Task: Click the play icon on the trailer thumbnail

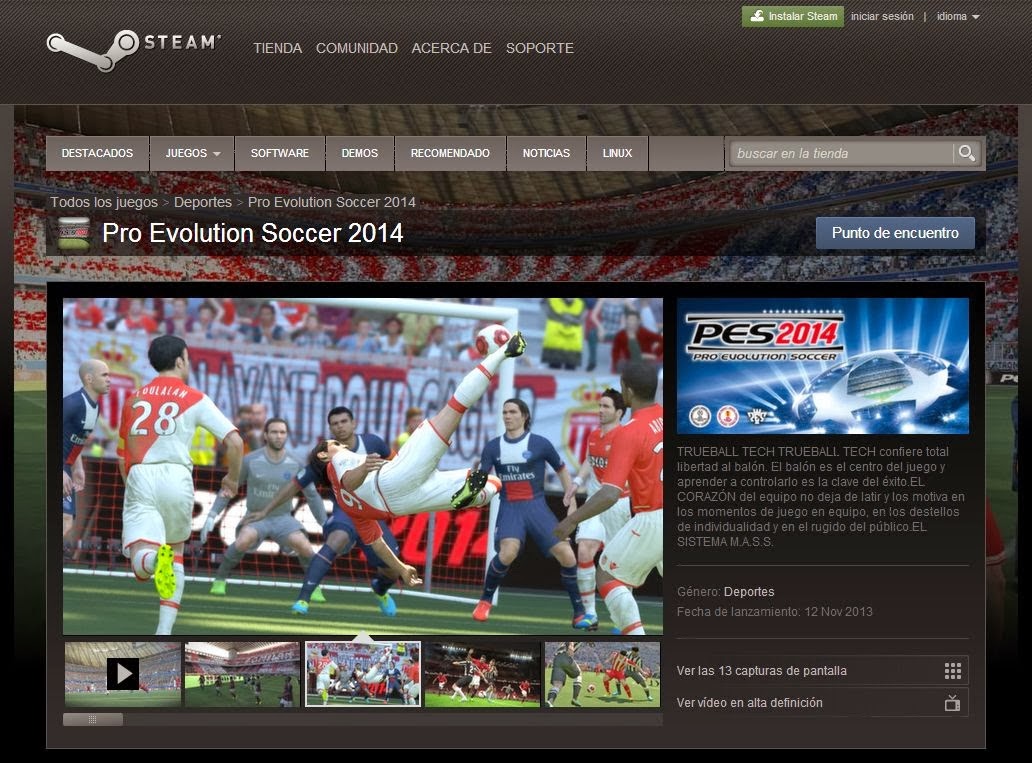Action: pyautogui.click(x=122, y=673)
